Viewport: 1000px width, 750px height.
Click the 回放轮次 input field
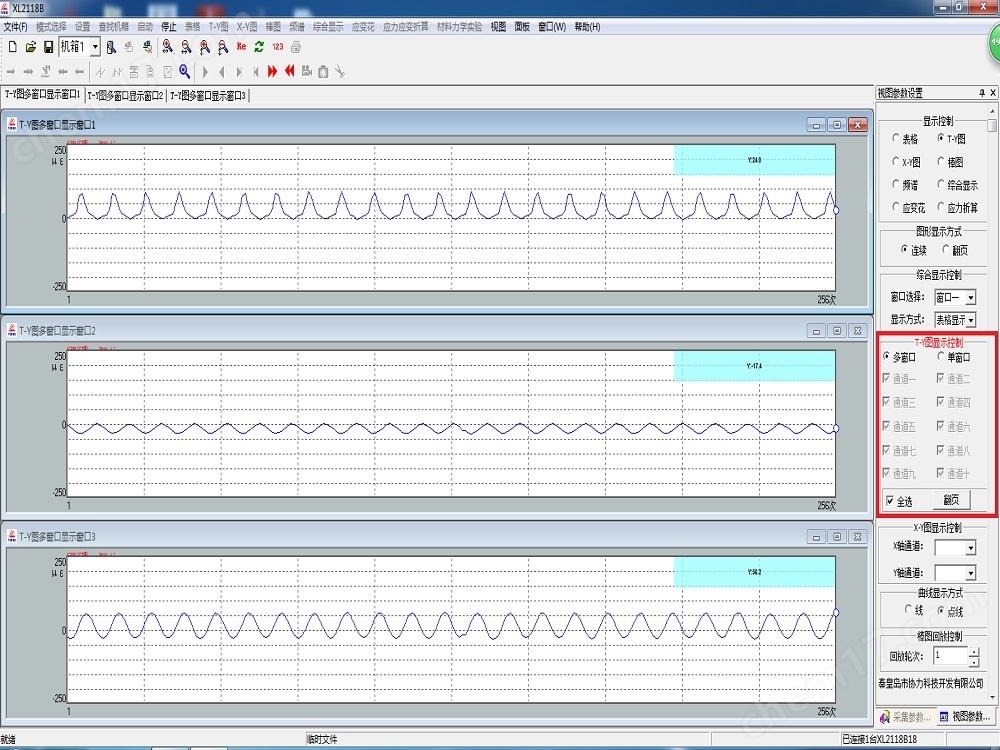pyautogui.click(x=950, y=656)
